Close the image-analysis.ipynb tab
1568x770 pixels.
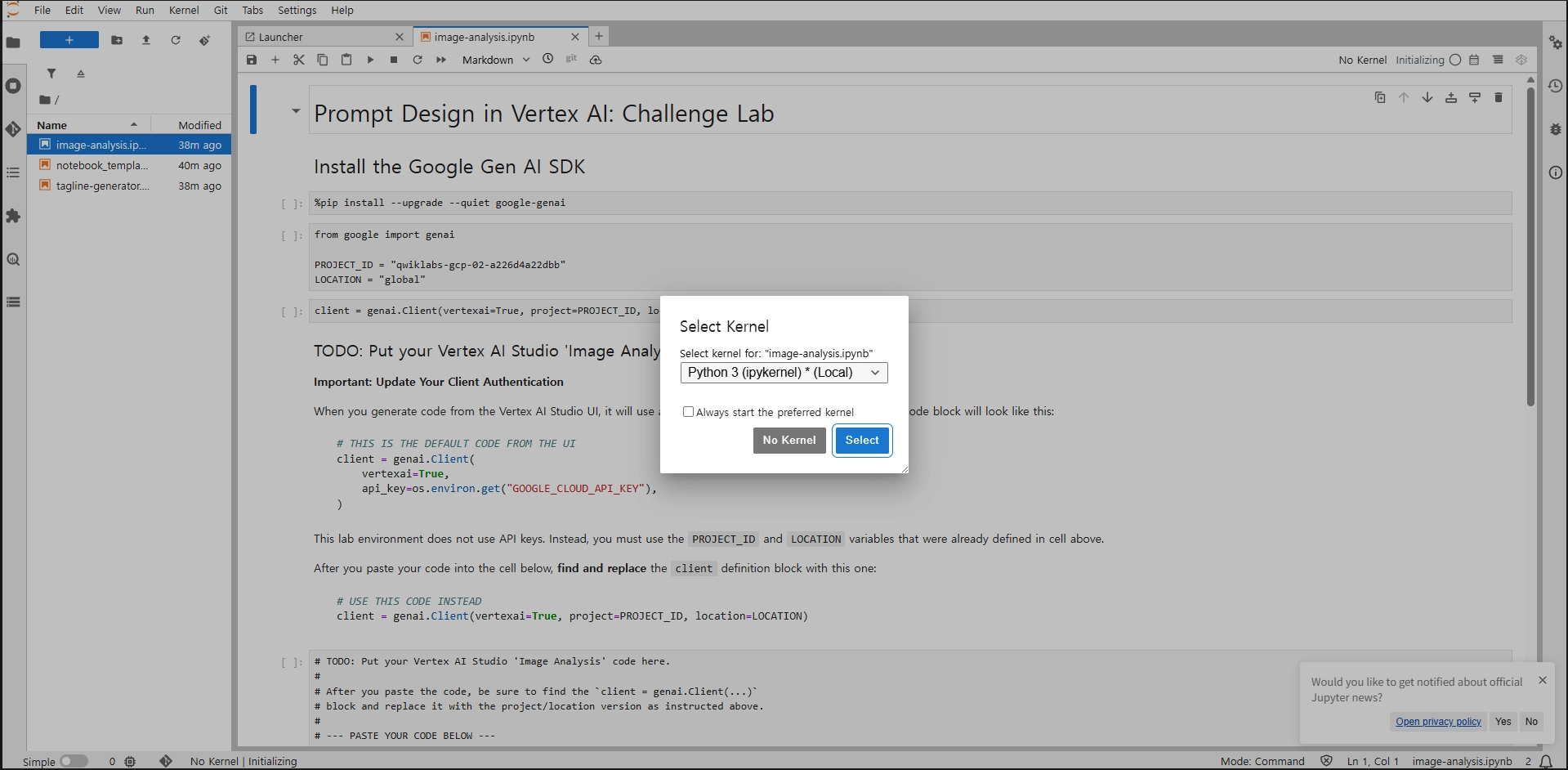click(575, 37)
